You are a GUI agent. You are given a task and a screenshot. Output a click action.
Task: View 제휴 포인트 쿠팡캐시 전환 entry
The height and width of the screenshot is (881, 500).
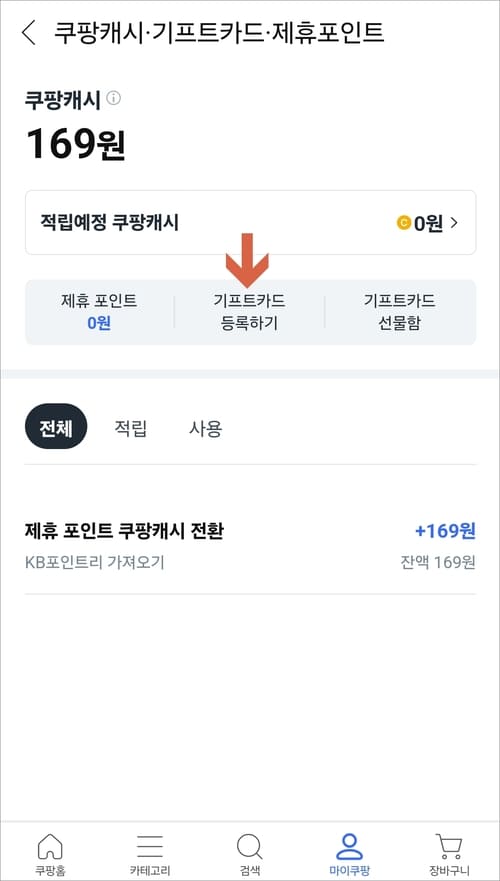click(251, 544)
